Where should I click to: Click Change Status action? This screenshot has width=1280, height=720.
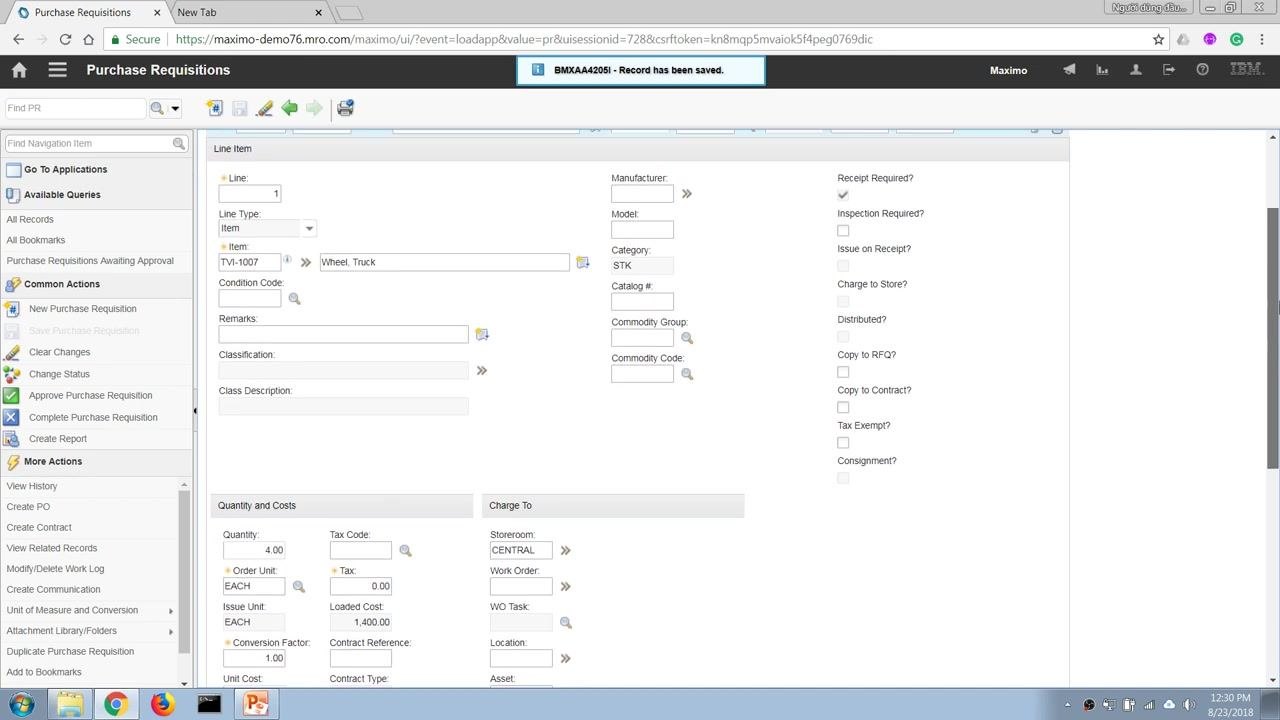click(59, 374)
